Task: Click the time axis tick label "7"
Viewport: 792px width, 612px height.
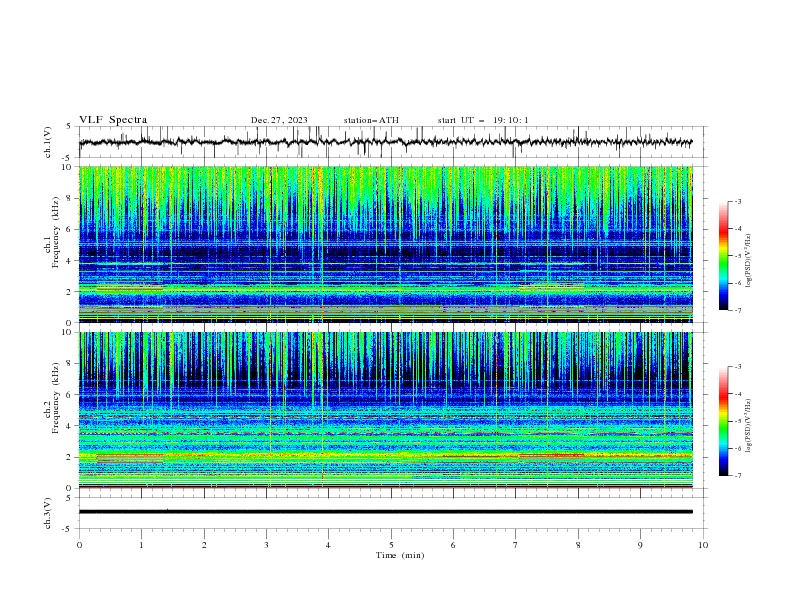Action: pos(516,545)
